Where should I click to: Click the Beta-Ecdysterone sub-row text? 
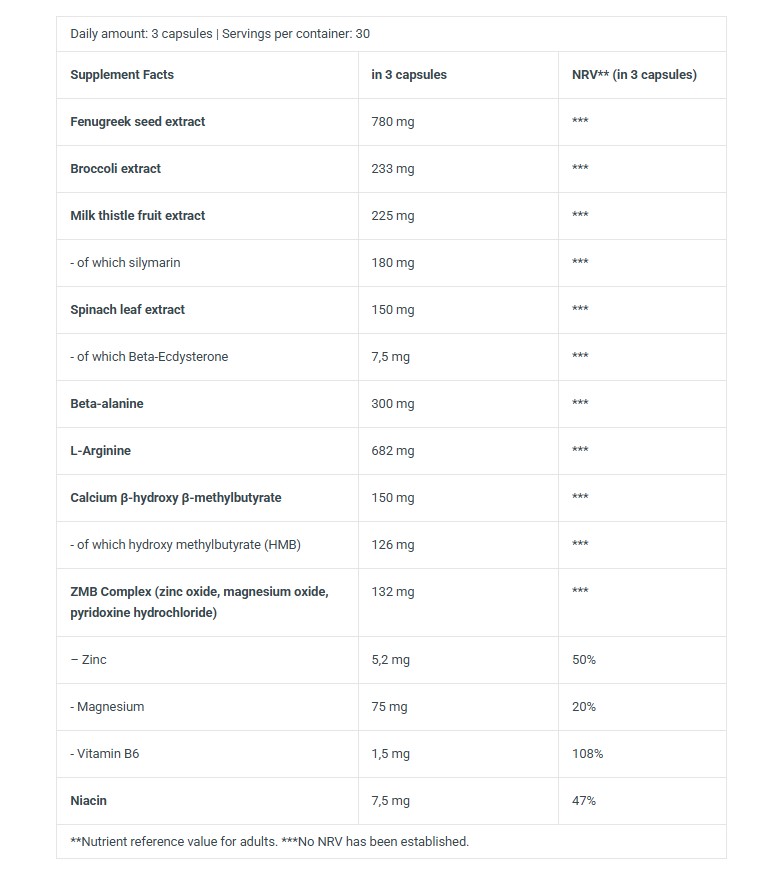pyautogui.click(x=149, y=356)
